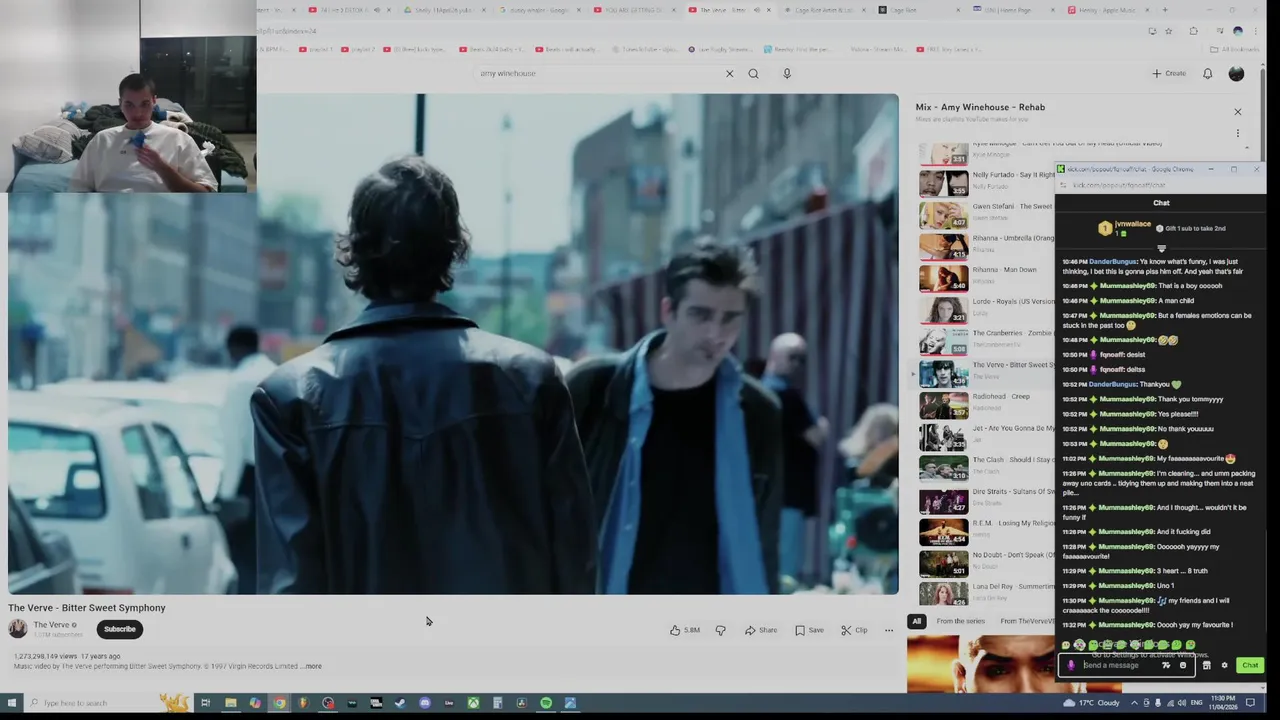Play Lorde - Royals from the mix list
Viewport: 1280px width, 720px height.
coord(985,311)
